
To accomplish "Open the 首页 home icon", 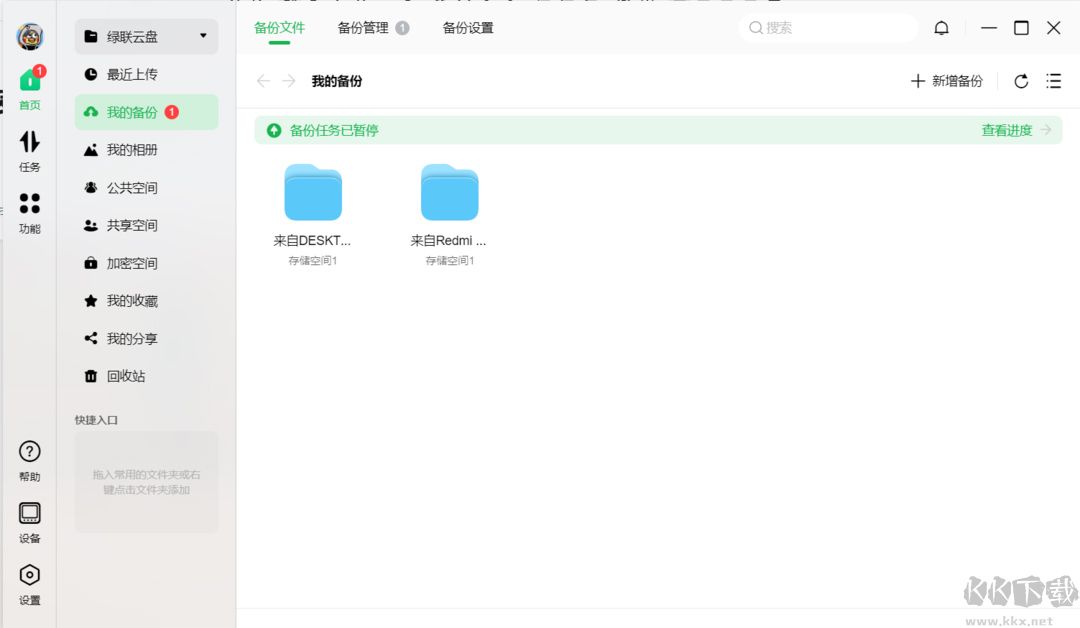I will (29, 80).
